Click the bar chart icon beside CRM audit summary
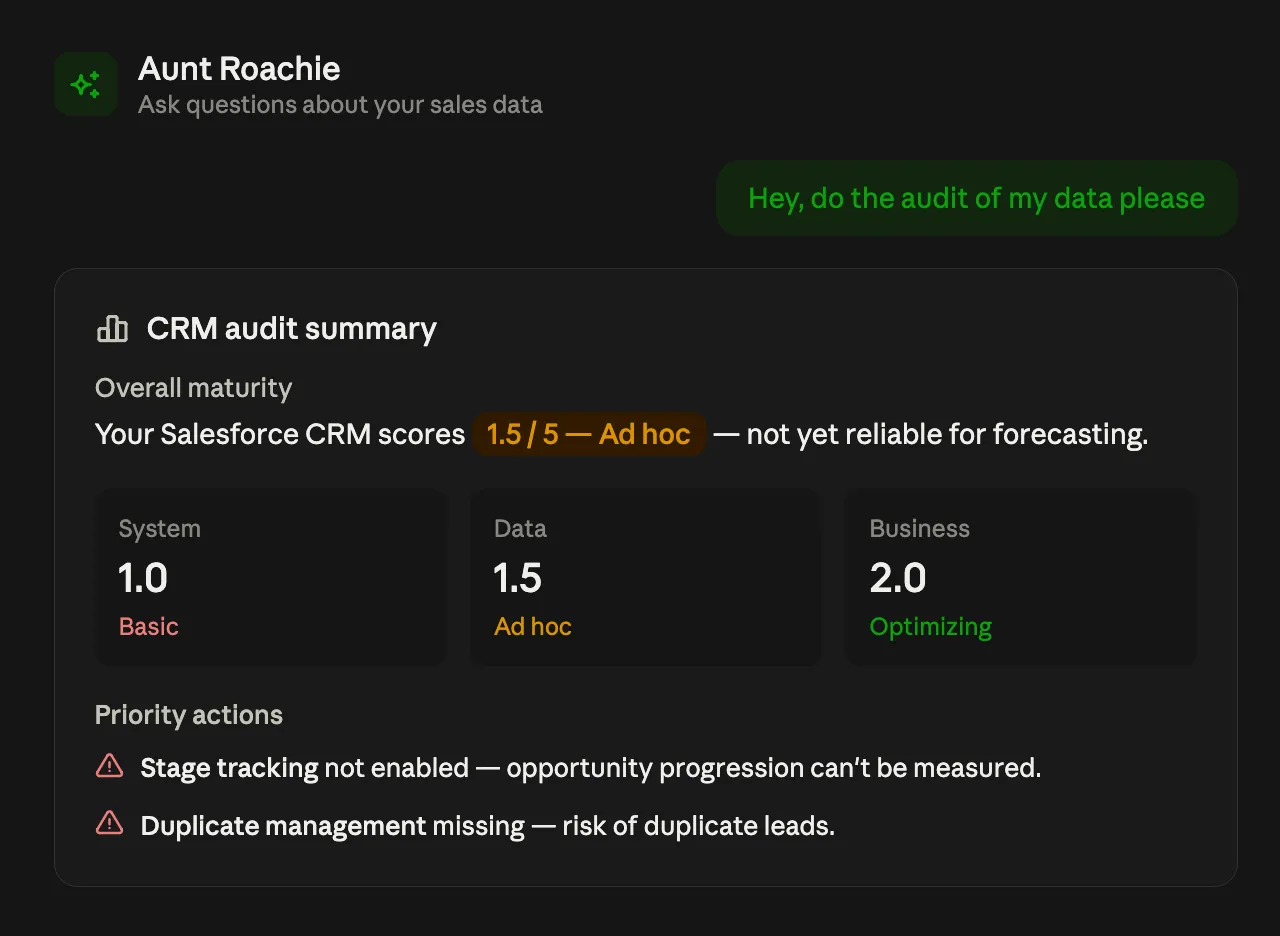Screen dimensions: 1280x936 click(112, 329)
